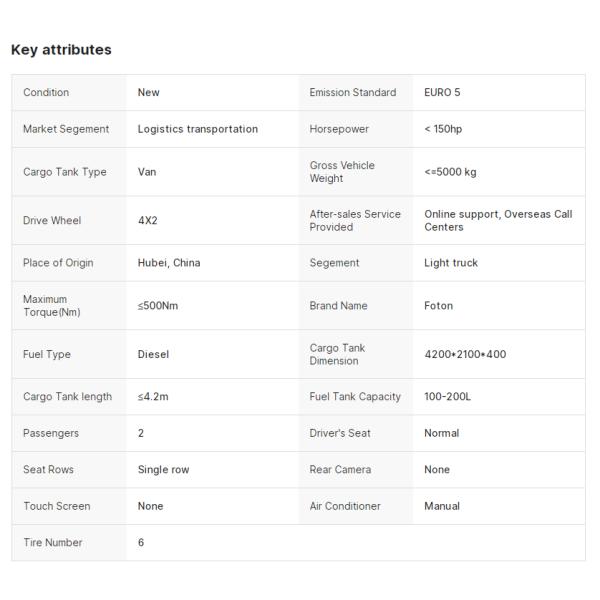Click the Fuel Tank Capacity label
This screenshot has width=600, height=600.
(x=355, y=397)
